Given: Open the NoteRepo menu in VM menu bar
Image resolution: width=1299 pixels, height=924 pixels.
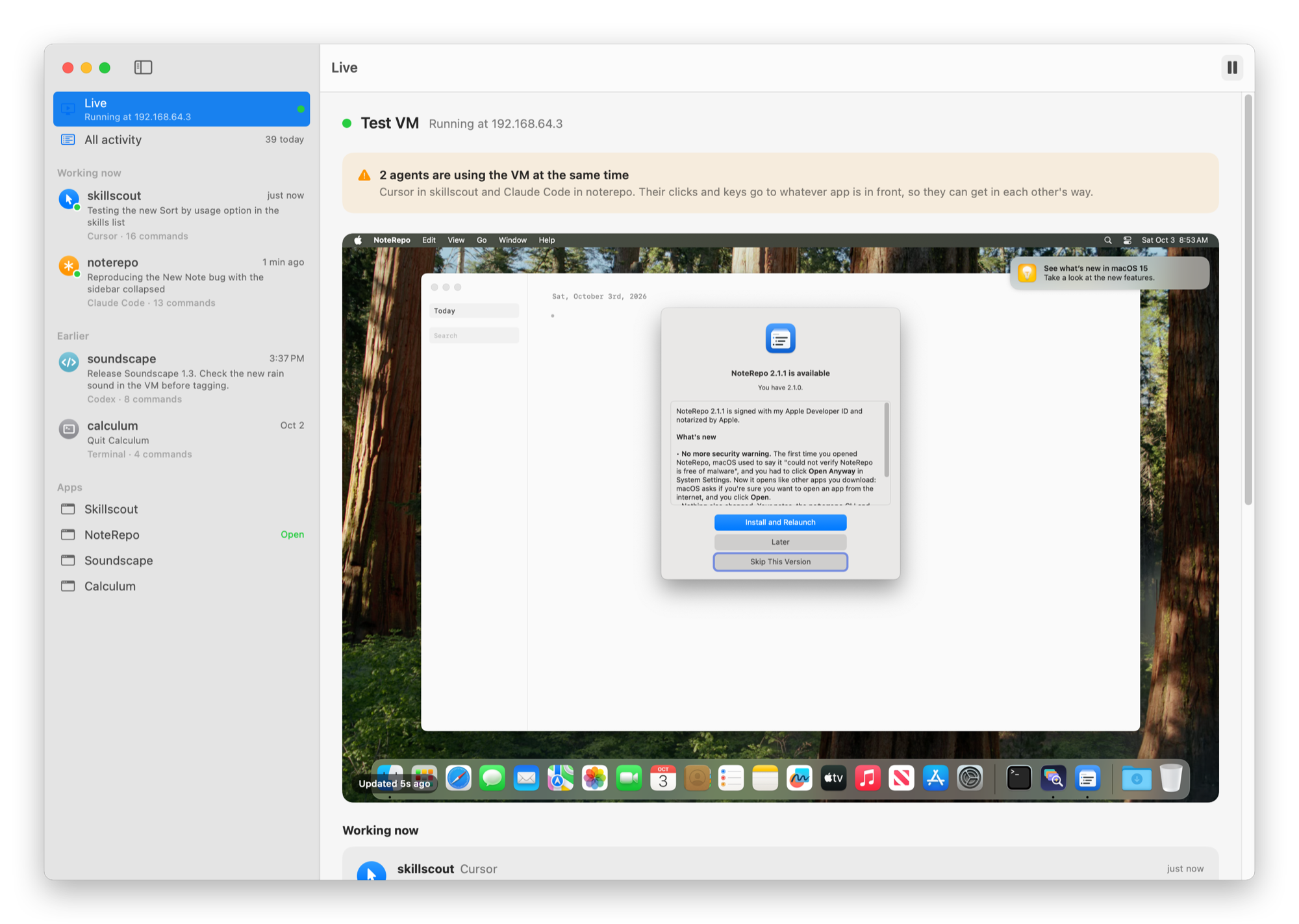Looking at the screenshot, I should (392, 240).
